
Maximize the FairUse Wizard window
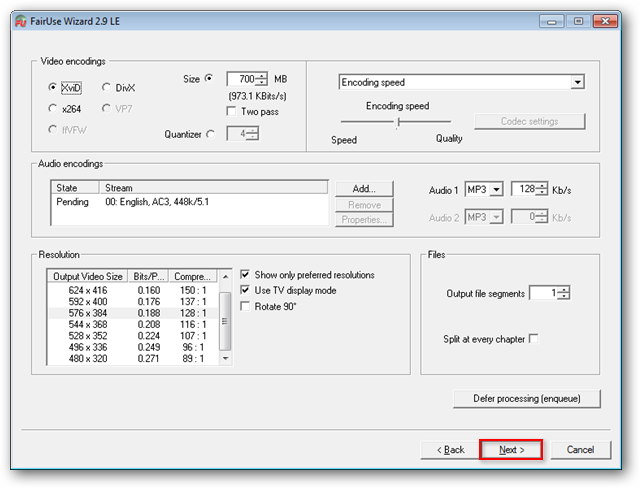point(578,21)
